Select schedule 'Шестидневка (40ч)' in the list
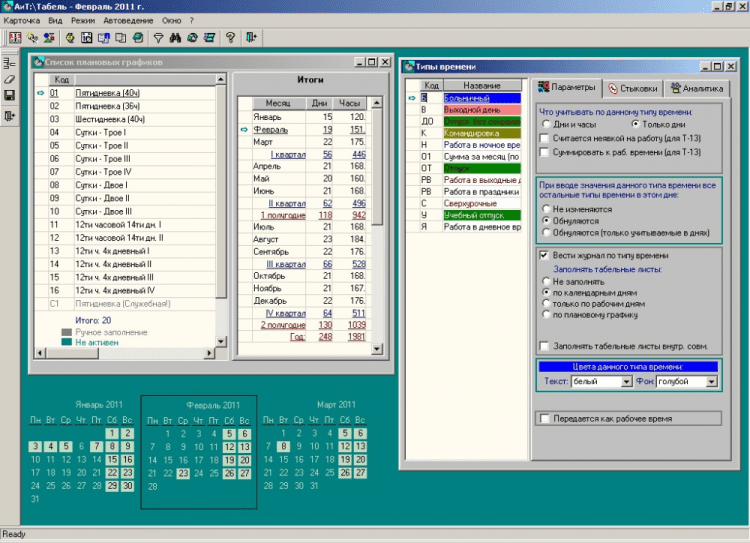Viewport: 750px width, 543px height. point(111,119)
